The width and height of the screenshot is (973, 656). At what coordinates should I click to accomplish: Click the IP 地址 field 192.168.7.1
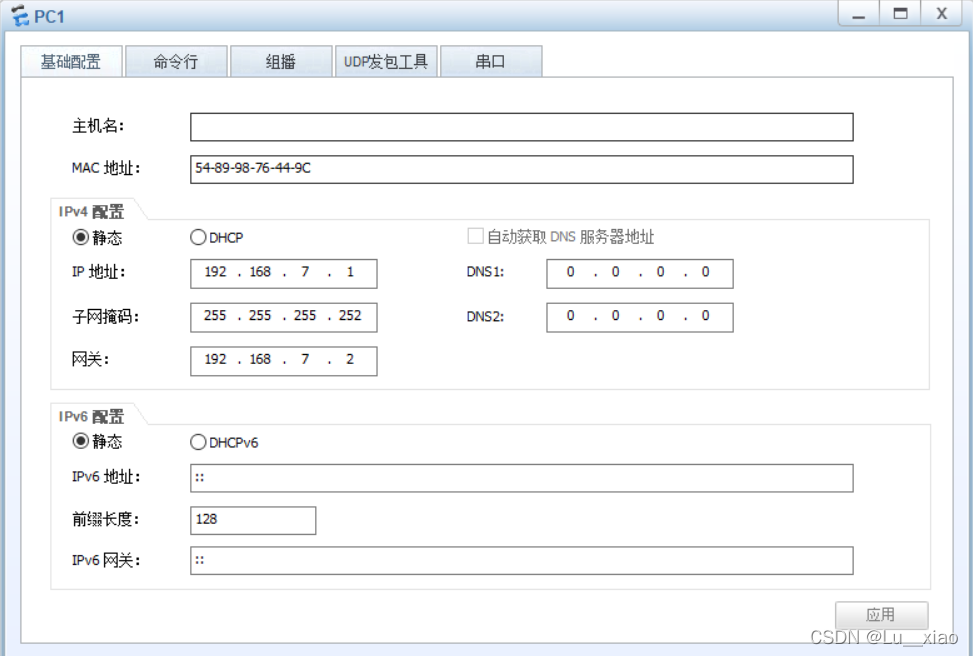[284, 274]
